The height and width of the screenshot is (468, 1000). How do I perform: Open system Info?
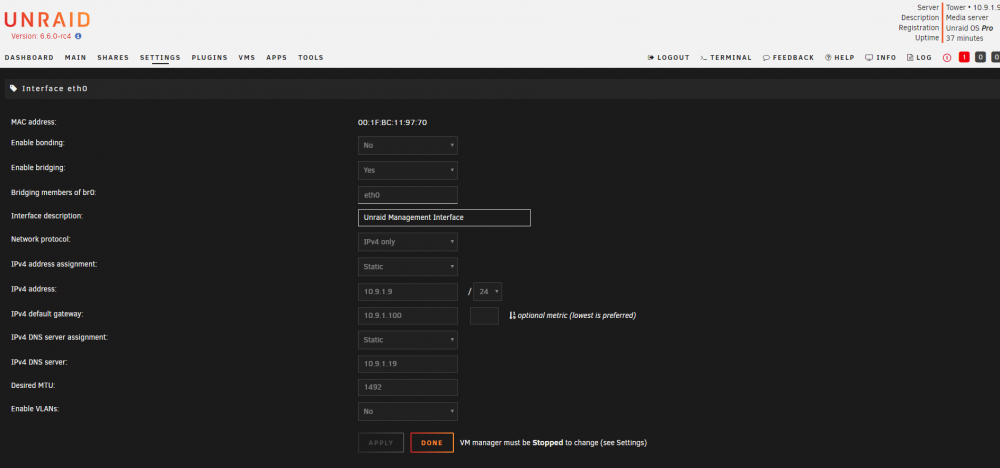pos(880,57)
